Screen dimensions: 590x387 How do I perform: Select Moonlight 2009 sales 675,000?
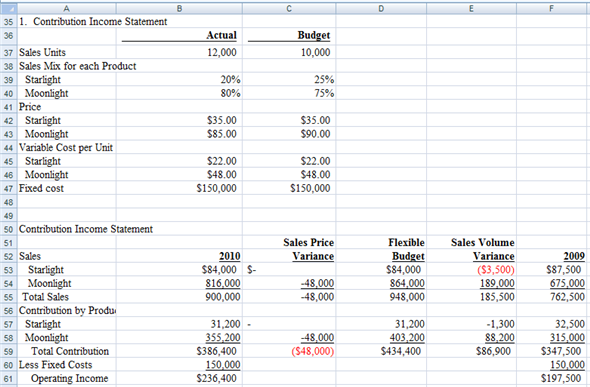point(567,283)
